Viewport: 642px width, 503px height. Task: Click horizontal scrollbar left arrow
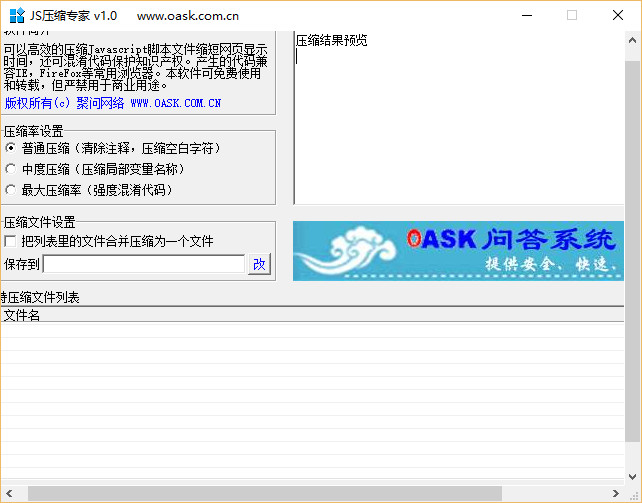9,494
